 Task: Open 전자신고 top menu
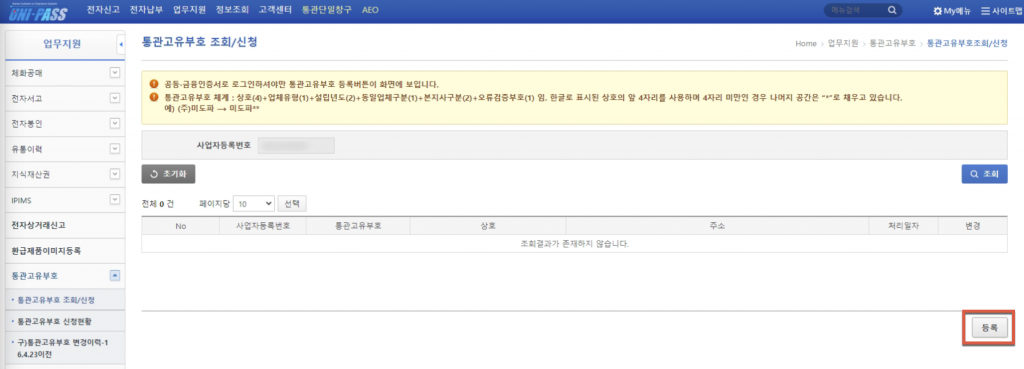point(103,10)
